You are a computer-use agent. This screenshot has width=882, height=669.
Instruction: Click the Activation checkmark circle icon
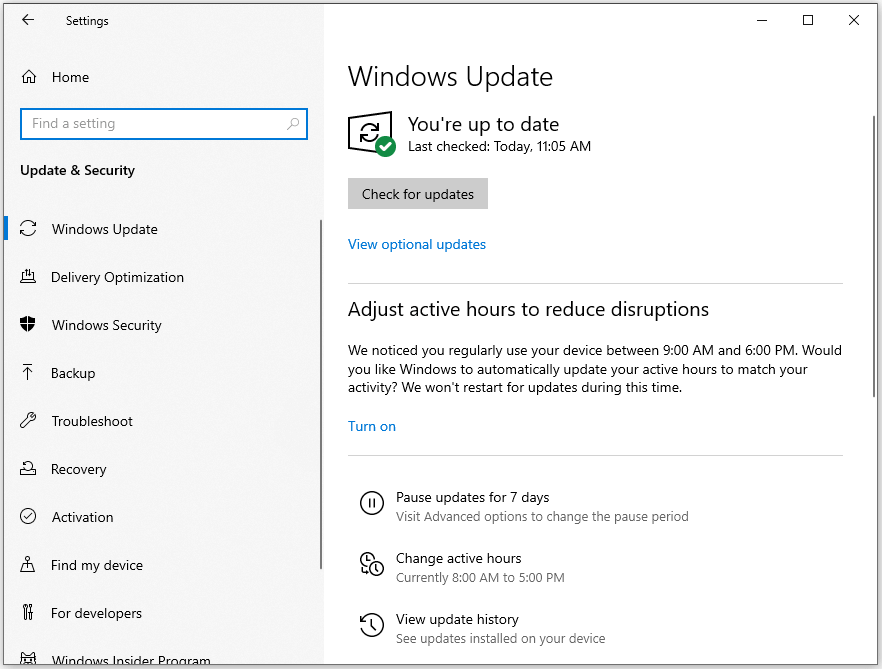pyautogui.click(x=28, y=517)
